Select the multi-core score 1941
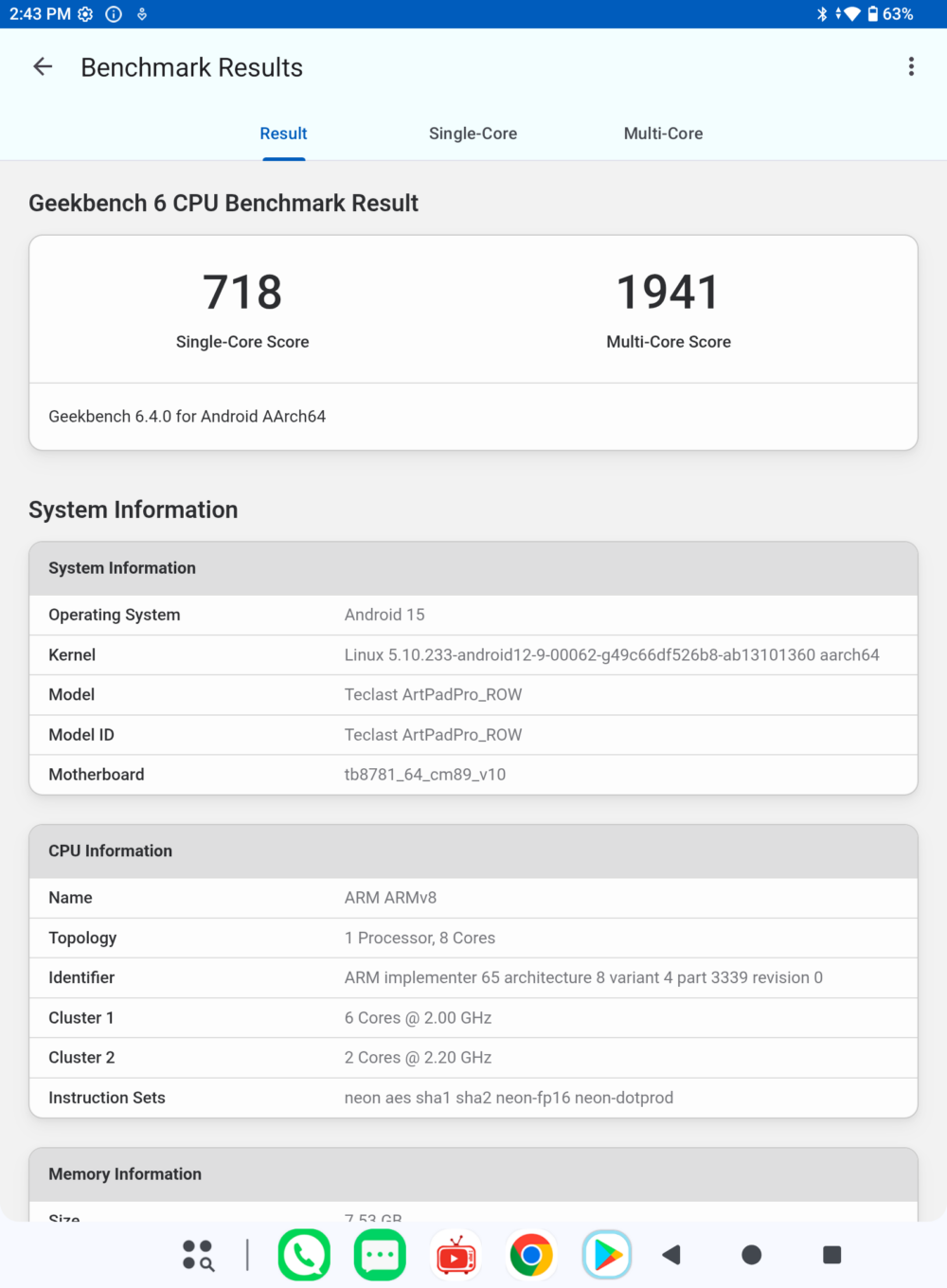 coord(669,292)
